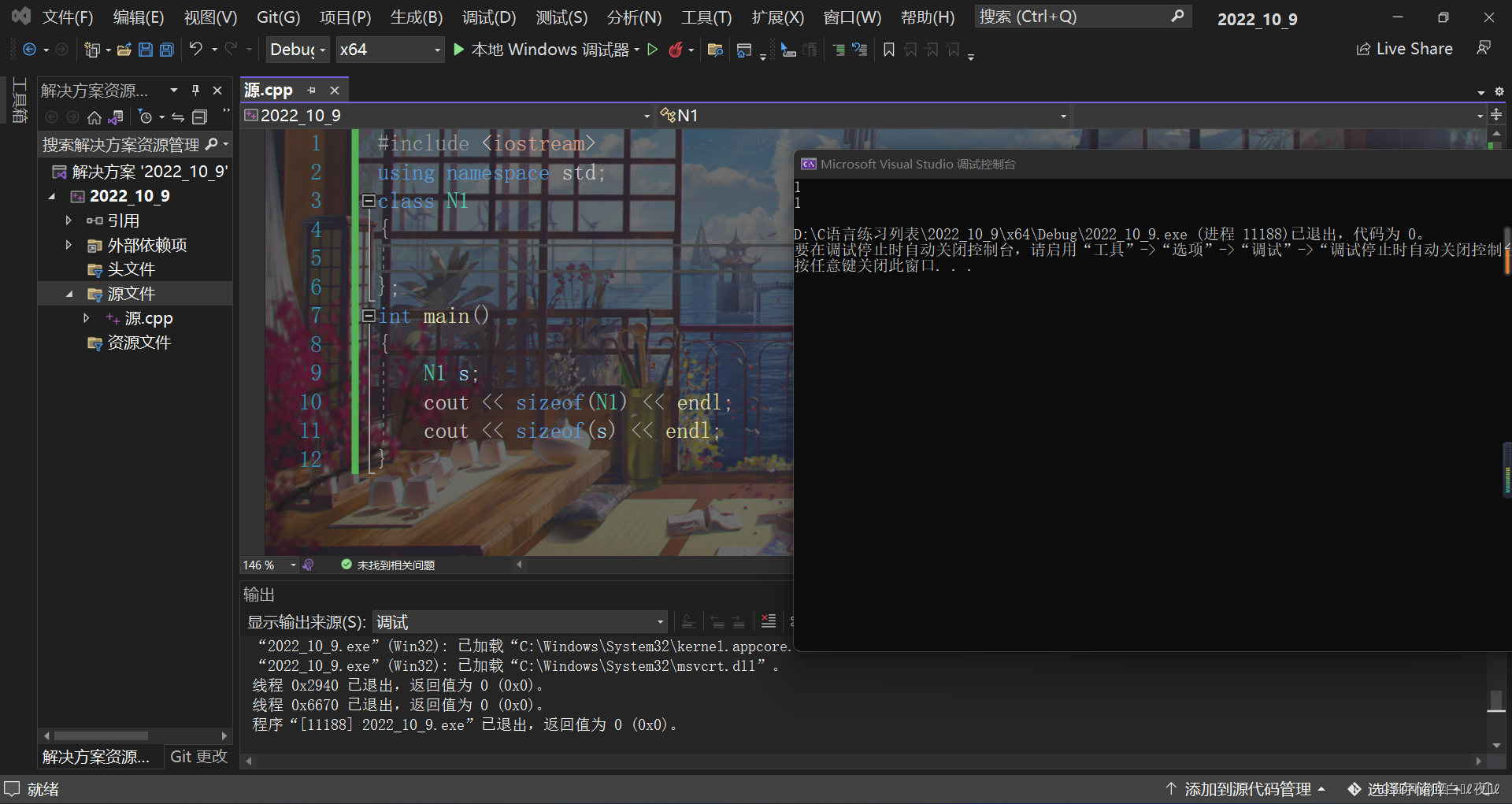This screenshot has width=1512, height=804.
Task: Save the current file with the floppy icon
Action: (146, 50)
